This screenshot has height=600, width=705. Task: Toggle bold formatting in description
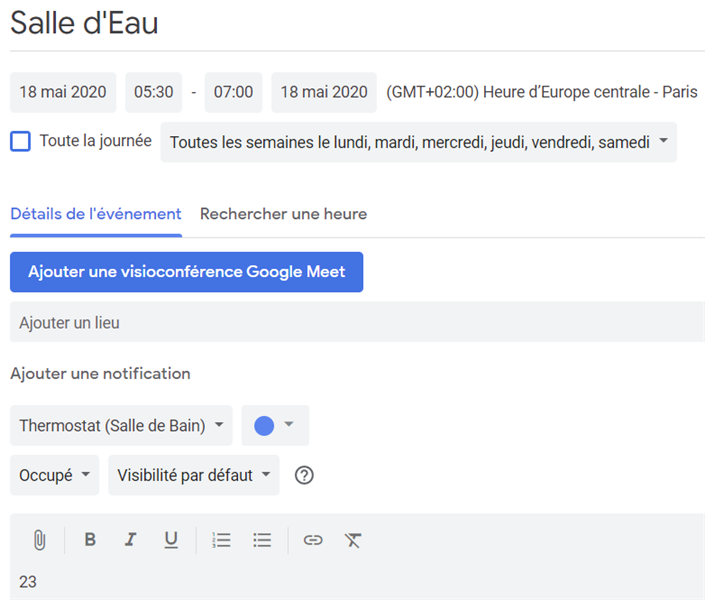click(x=90, y=540)
